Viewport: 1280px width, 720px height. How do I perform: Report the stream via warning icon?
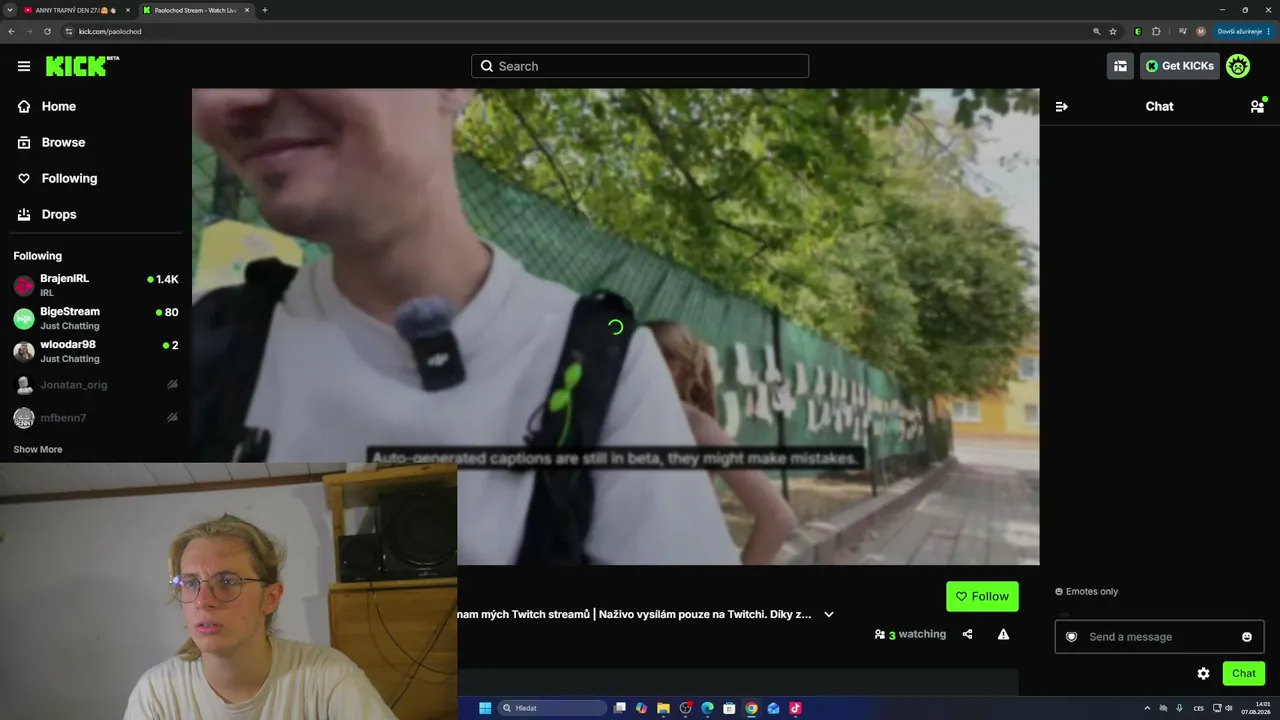[1003, 634]
